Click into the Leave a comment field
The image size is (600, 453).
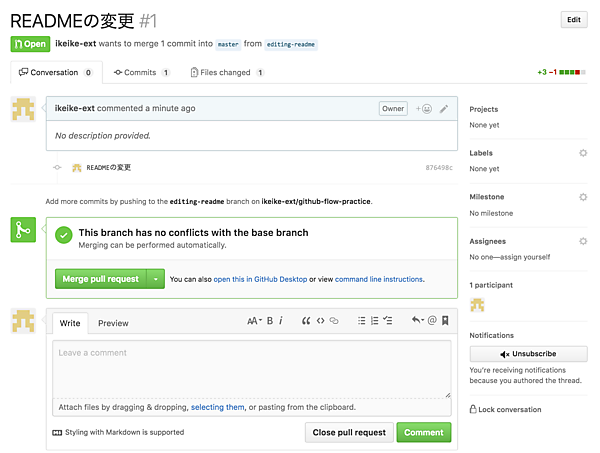click(252, 368)
